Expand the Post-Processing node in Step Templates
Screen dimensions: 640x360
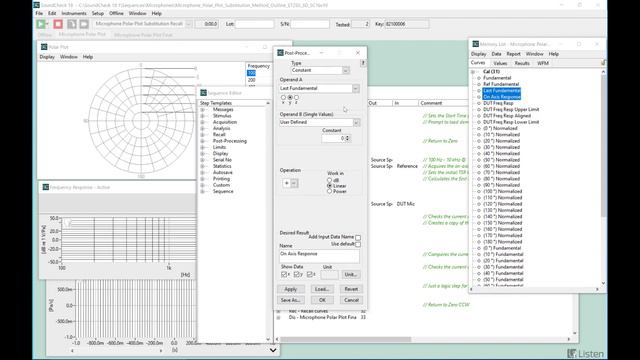tap(202, 141)
